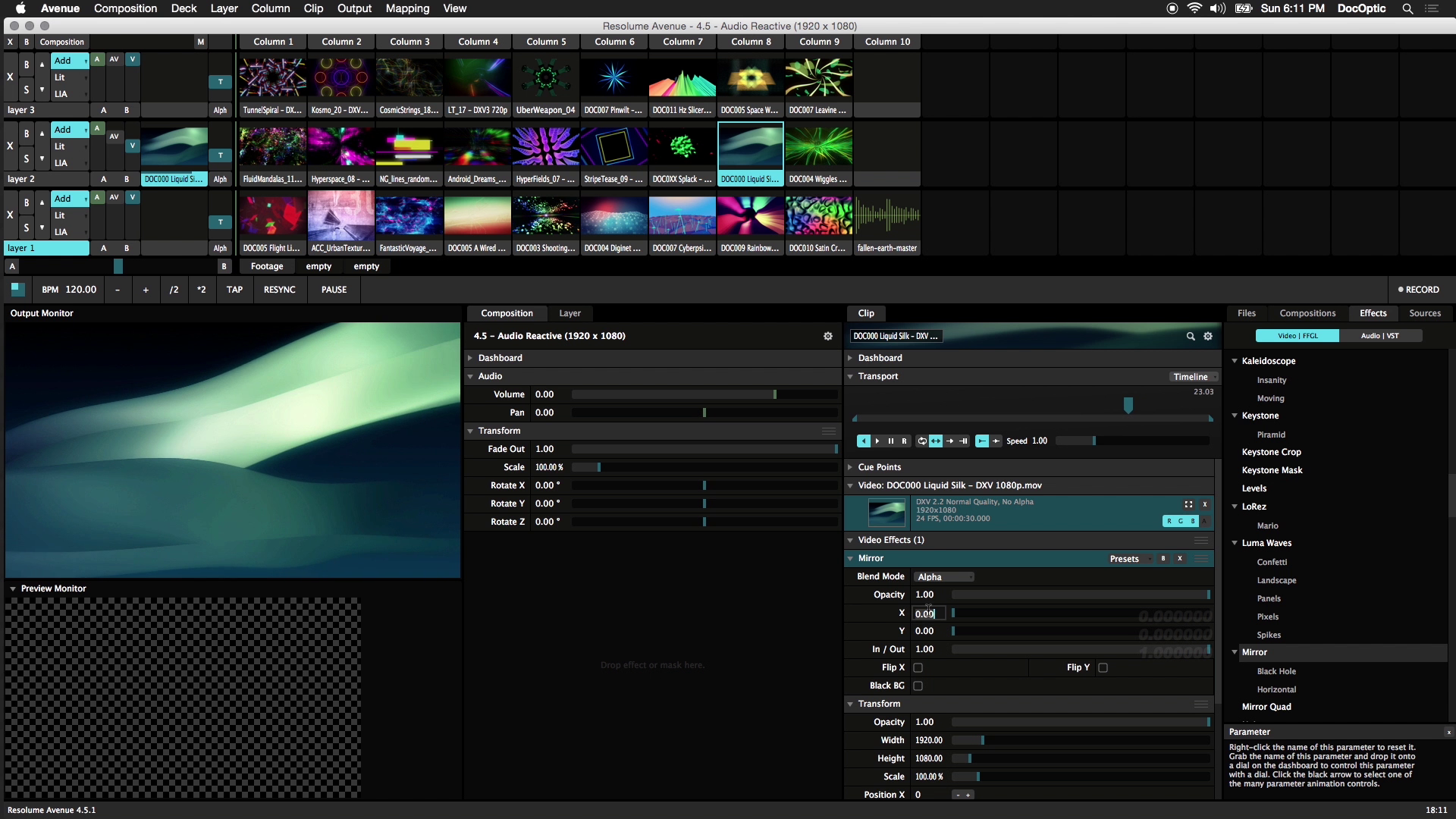
Task: Remove the Mirror effect with X
Action: coord(1180,559)
